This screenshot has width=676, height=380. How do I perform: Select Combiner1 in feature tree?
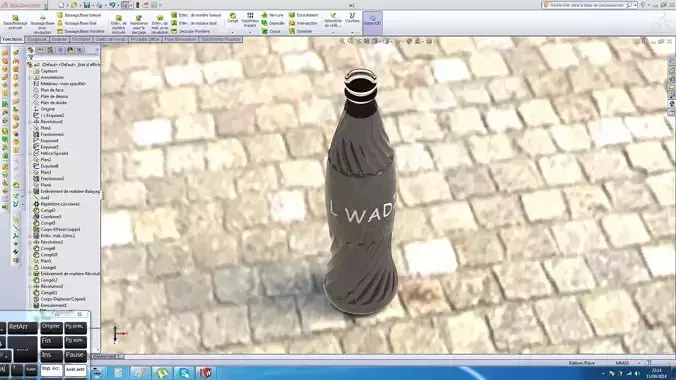tap(51, 217)
